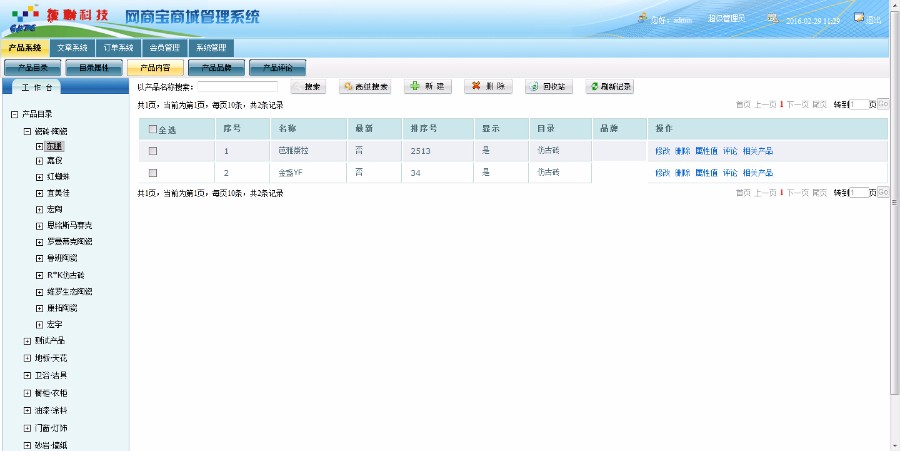Expand the 橱柜·衣柜 category
The image size is (900, 451).
[27, 393]
